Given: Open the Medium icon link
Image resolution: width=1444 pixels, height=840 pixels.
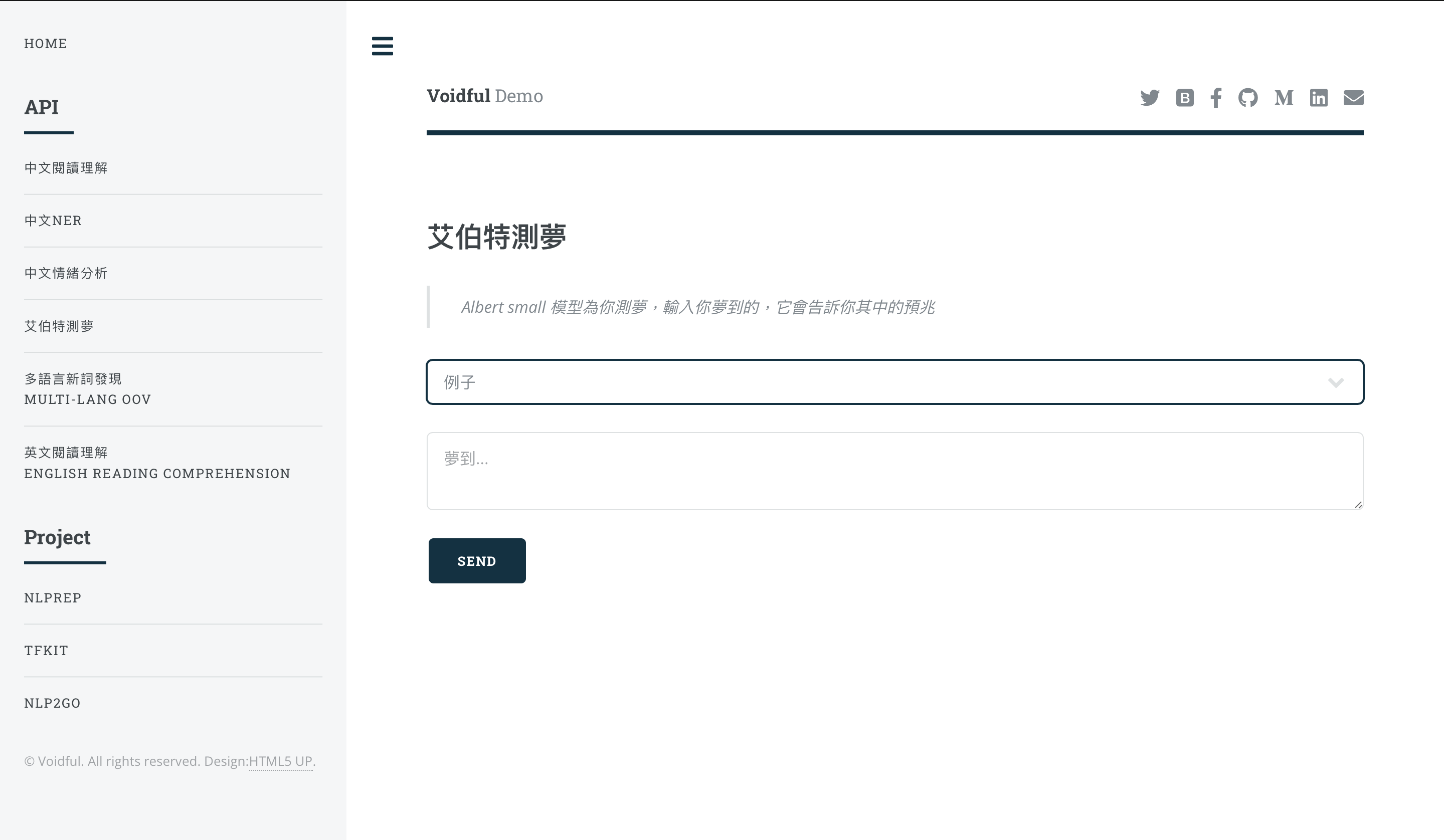Looking at the screenshot, I should (x=1284, y=98).
